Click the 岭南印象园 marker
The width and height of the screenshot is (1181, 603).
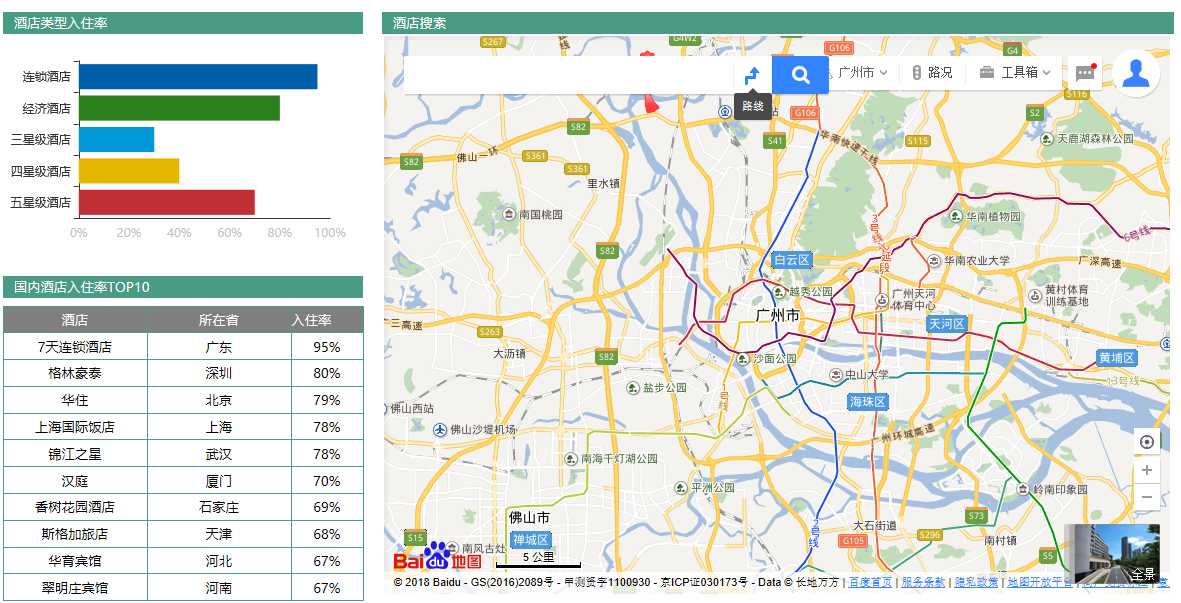1023,489
